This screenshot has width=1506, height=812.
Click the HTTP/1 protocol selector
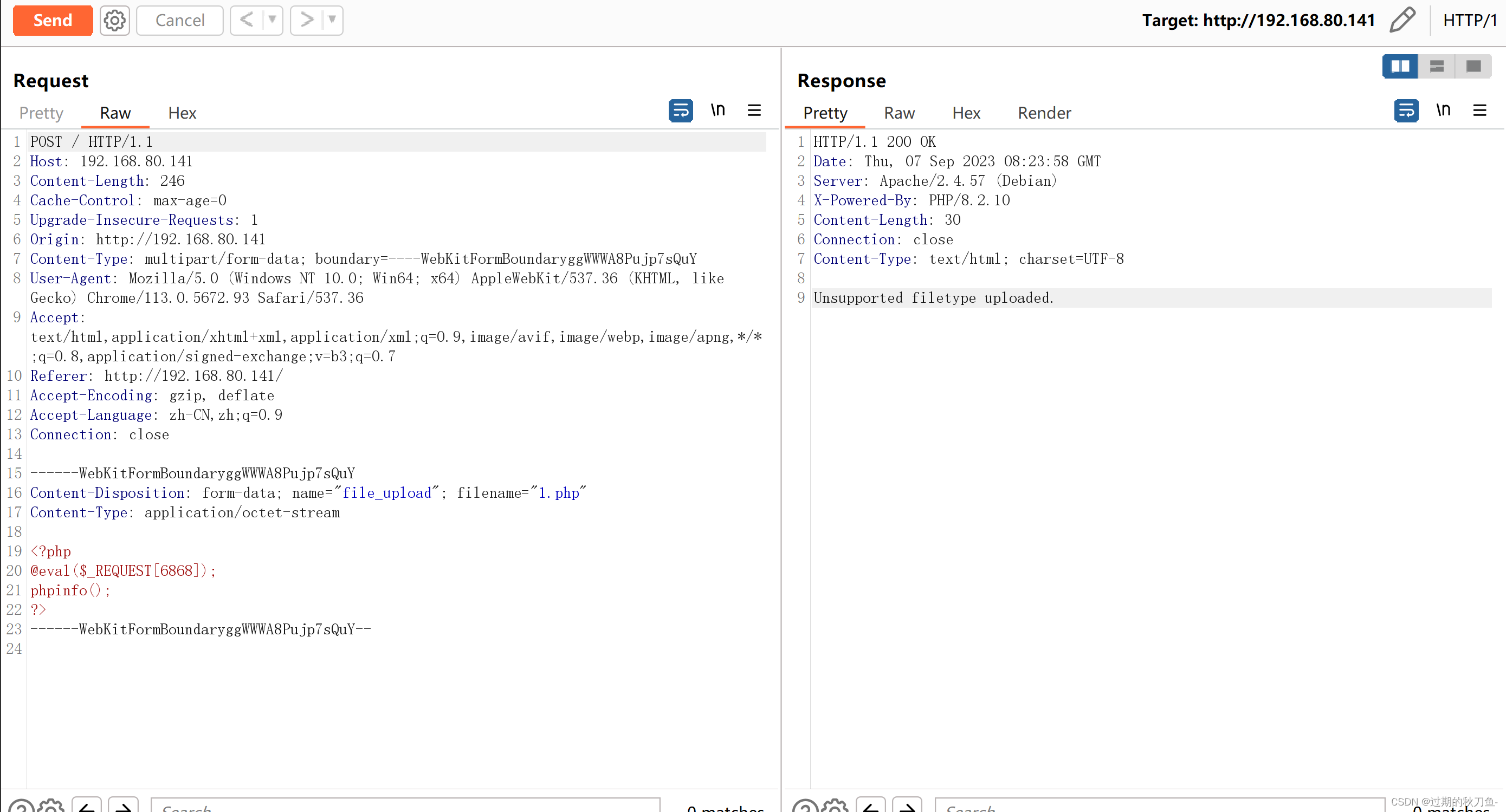1469,21
